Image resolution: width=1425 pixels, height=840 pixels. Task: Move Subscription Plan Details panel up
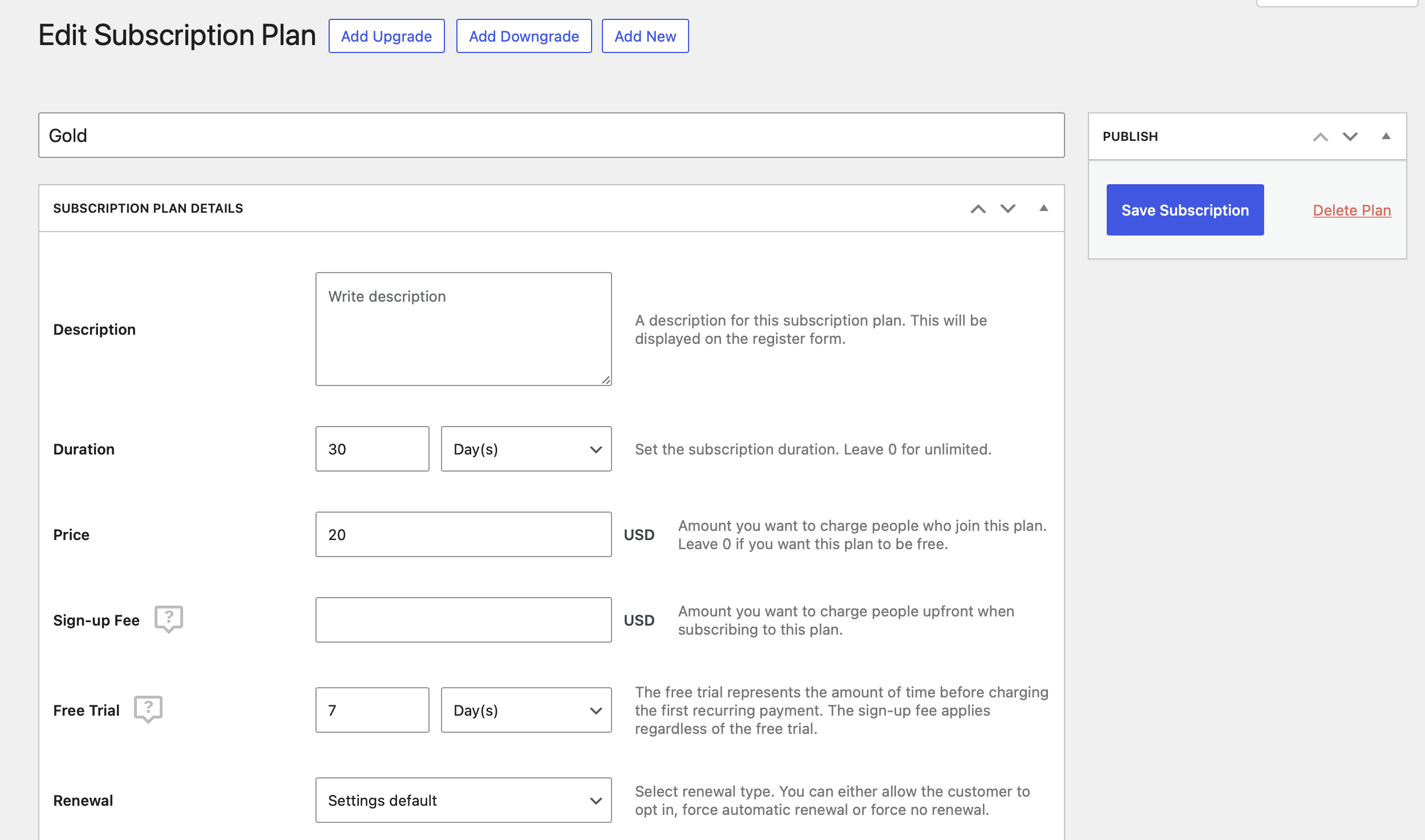pyautogui.click(x=978, y=209)
